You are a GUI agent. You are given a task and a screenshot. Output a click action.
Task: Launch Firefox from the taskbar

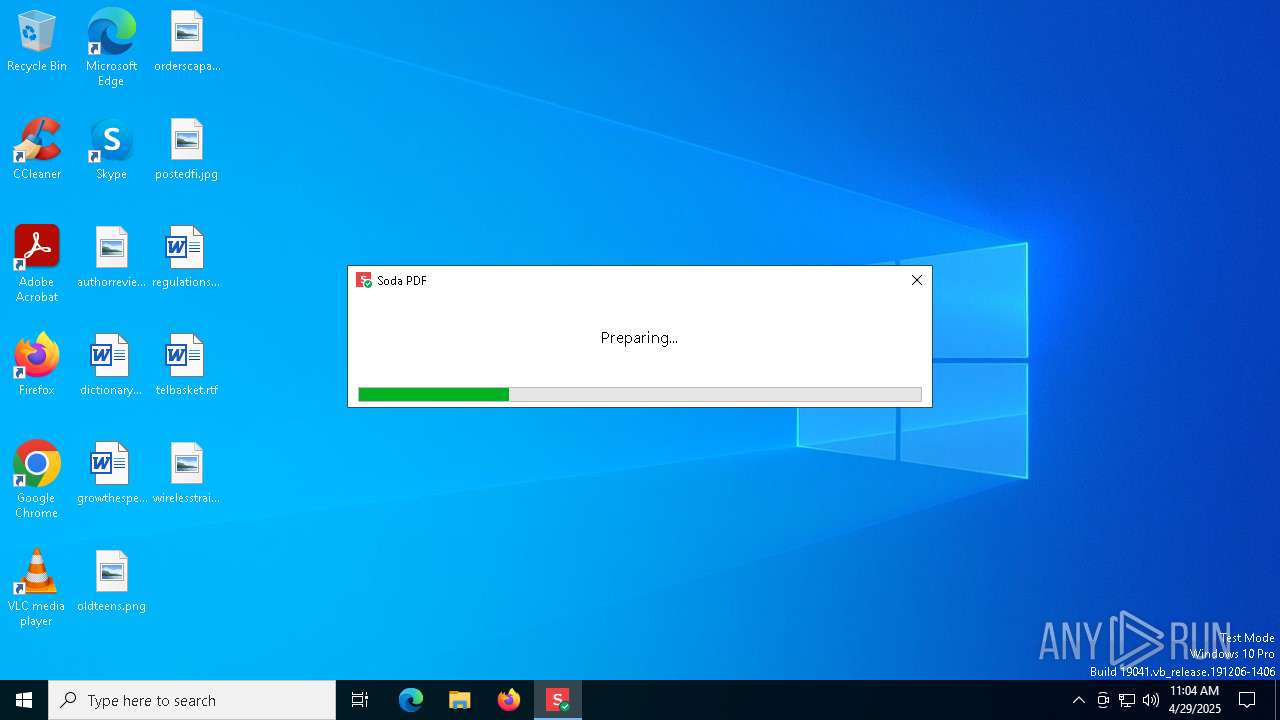point(509,700)
